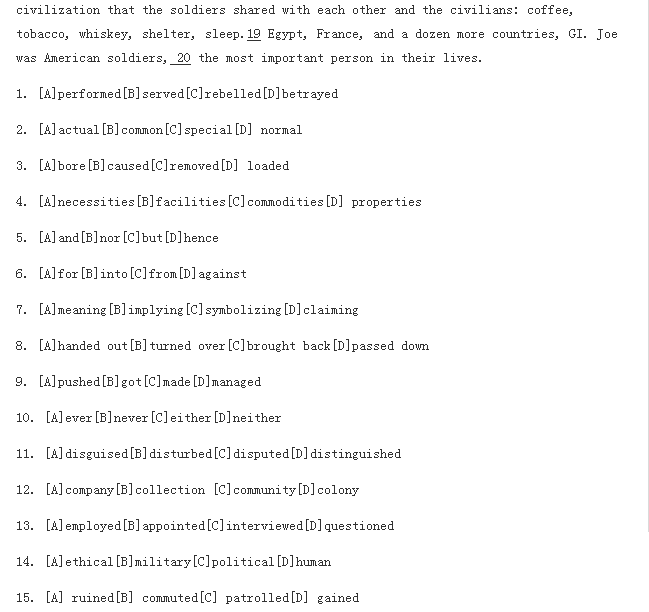Click [D]distinguished in question 11

tap(346, 454)
